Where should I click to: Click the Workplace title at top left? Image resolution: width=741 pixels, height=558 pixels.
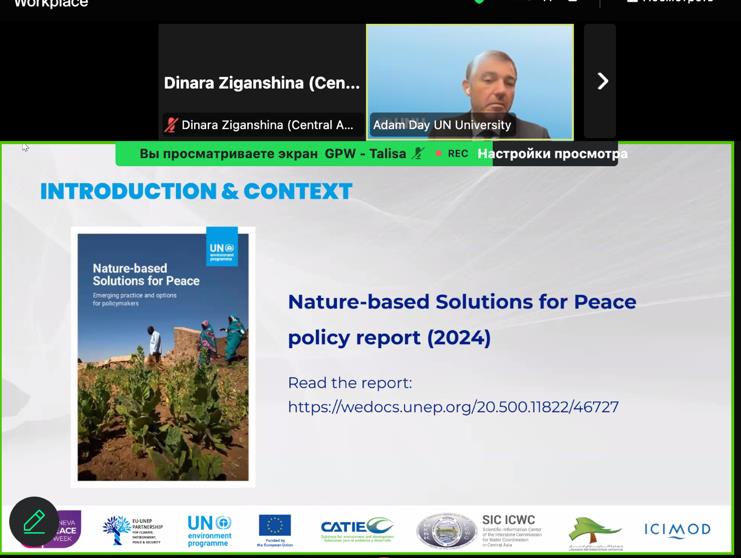pos(50,3)
